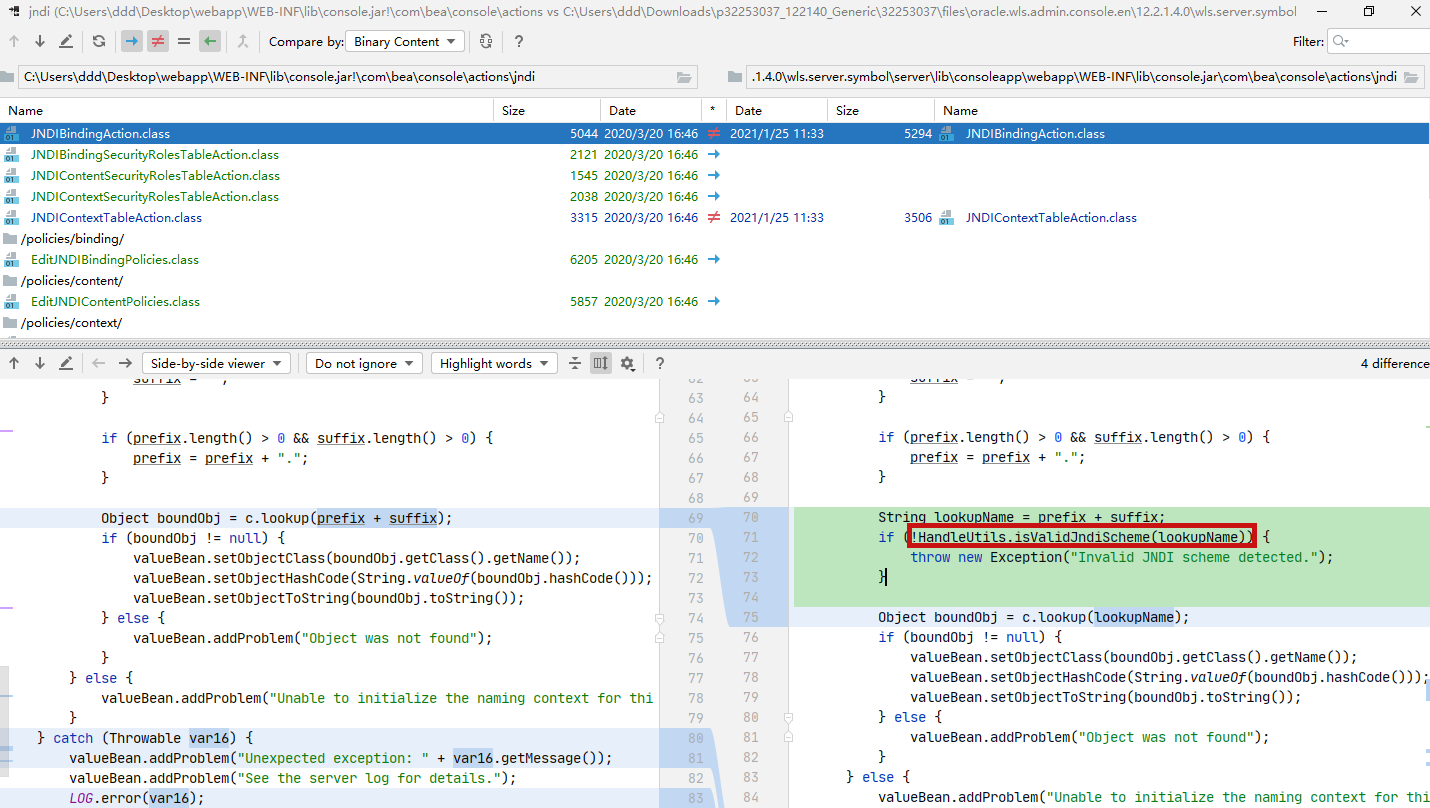
Task: Browse for right folder using folder icon
Action: point(1412,77)
